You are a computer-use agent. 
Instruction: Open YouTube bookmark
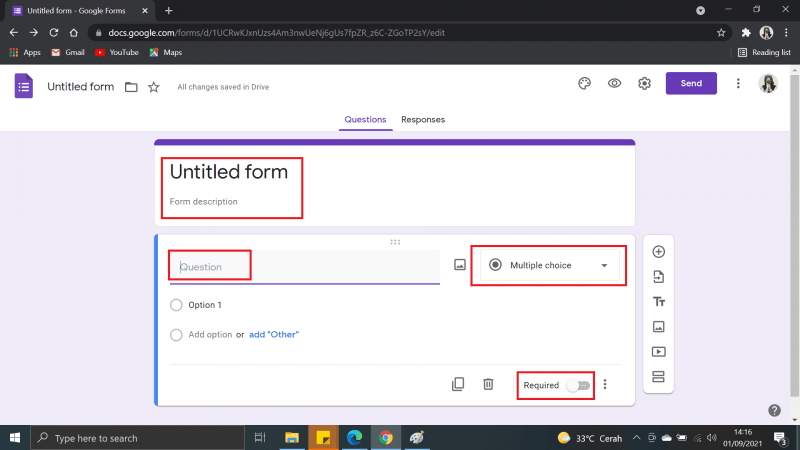[x=117, y=52]
